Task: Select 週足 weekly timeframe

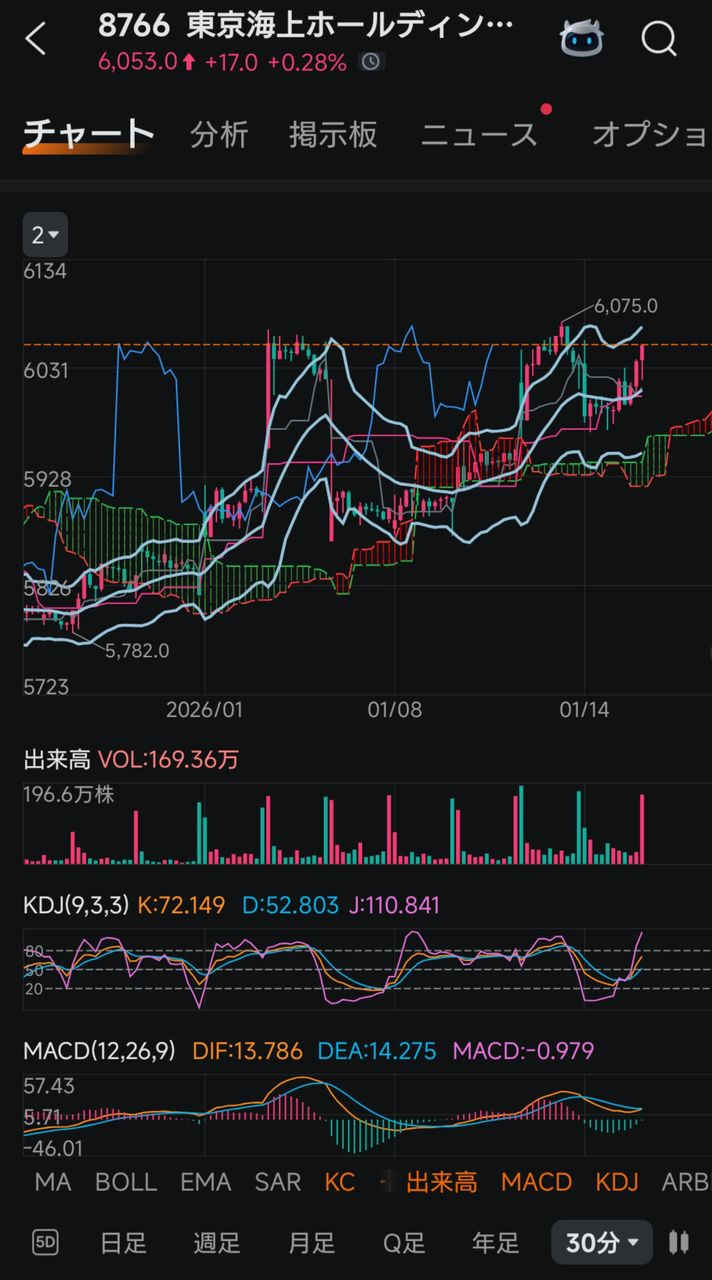Action: (x=217, y=1243)
